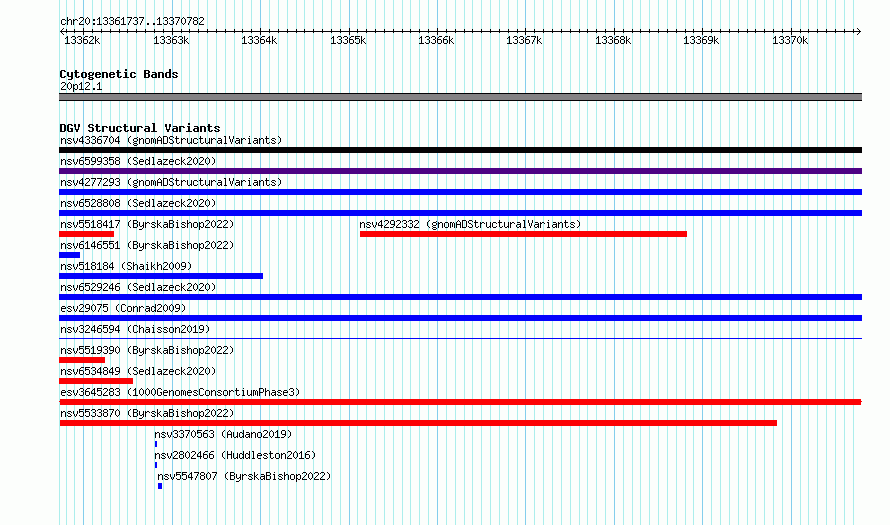Click the 20p12.1 band label
This screenshot has width=890, height=525.
point(81,86)
